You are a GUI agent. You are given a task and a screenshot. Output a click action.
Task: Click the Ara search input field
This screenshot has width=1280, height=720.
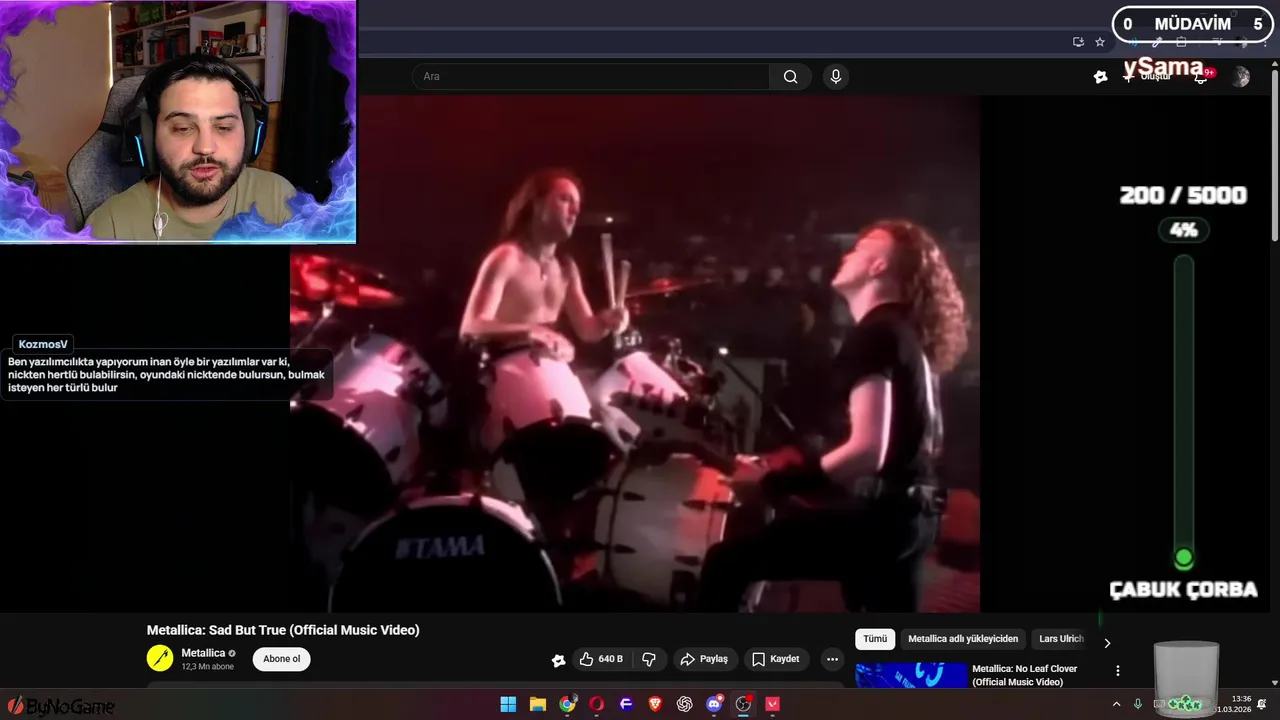(590, 77)
